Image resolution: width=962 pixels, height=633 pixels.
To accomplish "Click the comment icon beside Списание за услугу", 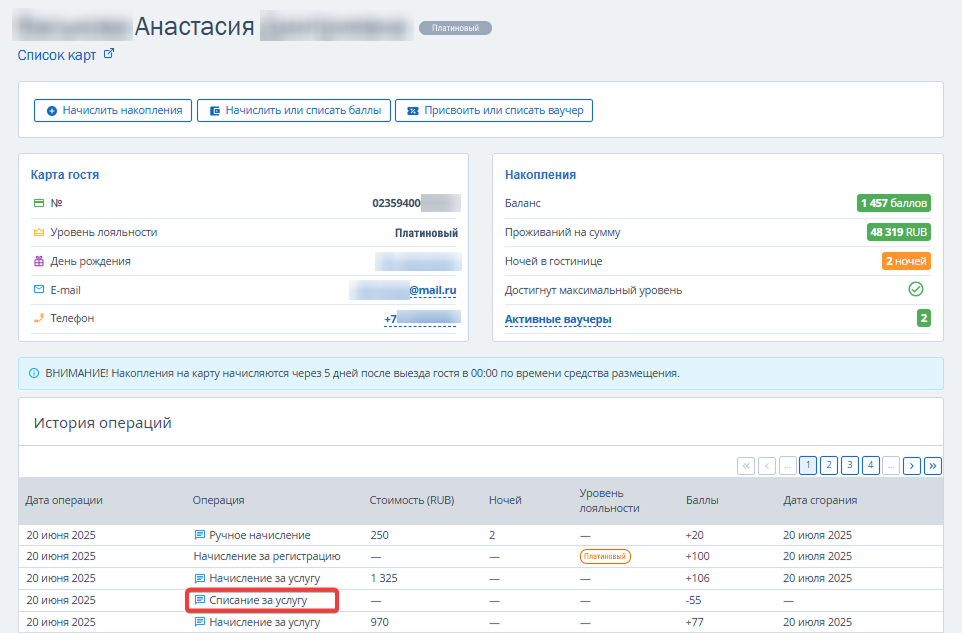I will point(199,600).
